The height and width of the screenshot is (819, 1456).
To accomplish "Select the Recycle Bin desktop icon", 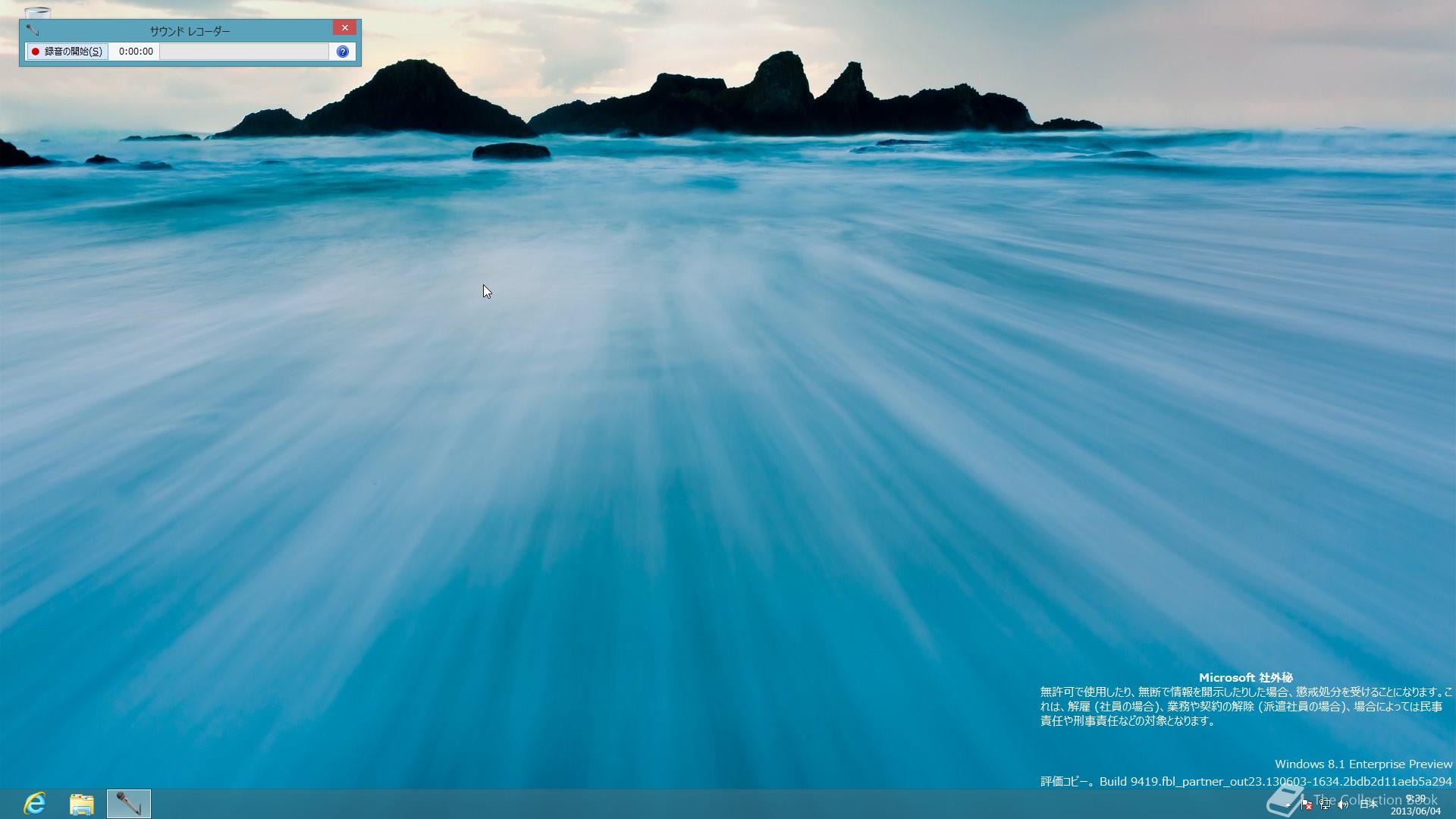I will click(x=37, y=12).
